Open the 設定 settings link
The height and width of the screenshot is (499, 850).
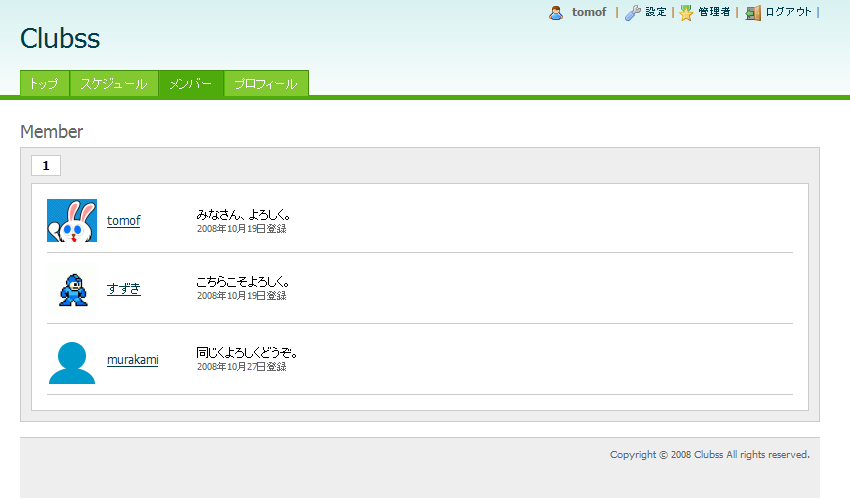click(x=656, y=12)
